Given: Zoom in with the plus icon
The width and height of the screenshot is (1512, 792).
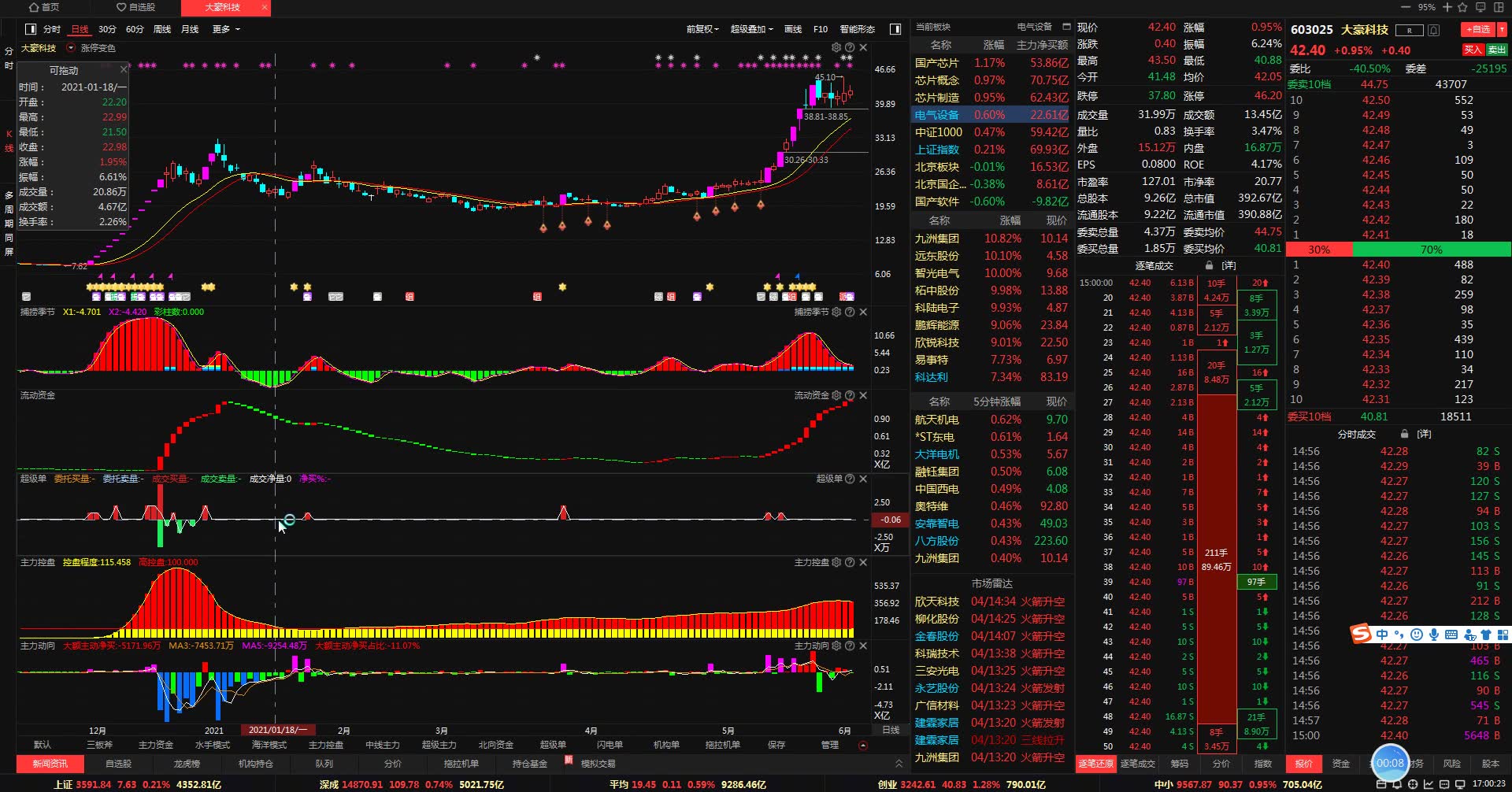Looking at the screenshot, I should coord(1447,7).
